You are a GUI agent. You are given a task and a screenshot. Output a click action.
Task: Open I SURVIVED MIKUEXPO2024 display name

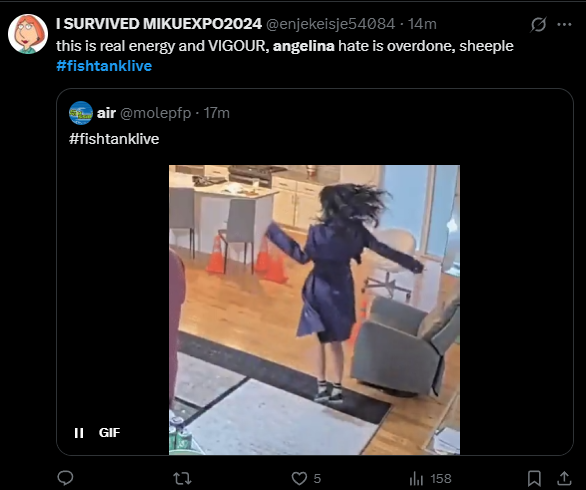159,24
